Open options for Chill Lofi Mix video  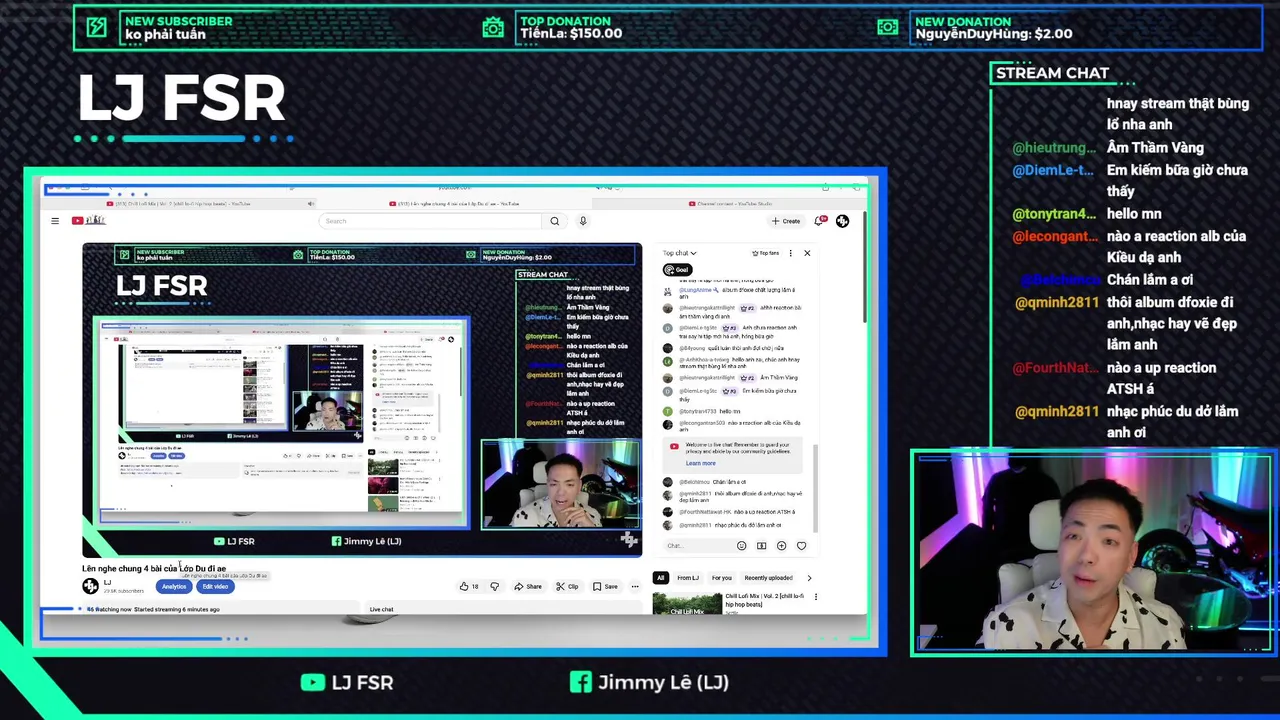[x=815, y=597]
